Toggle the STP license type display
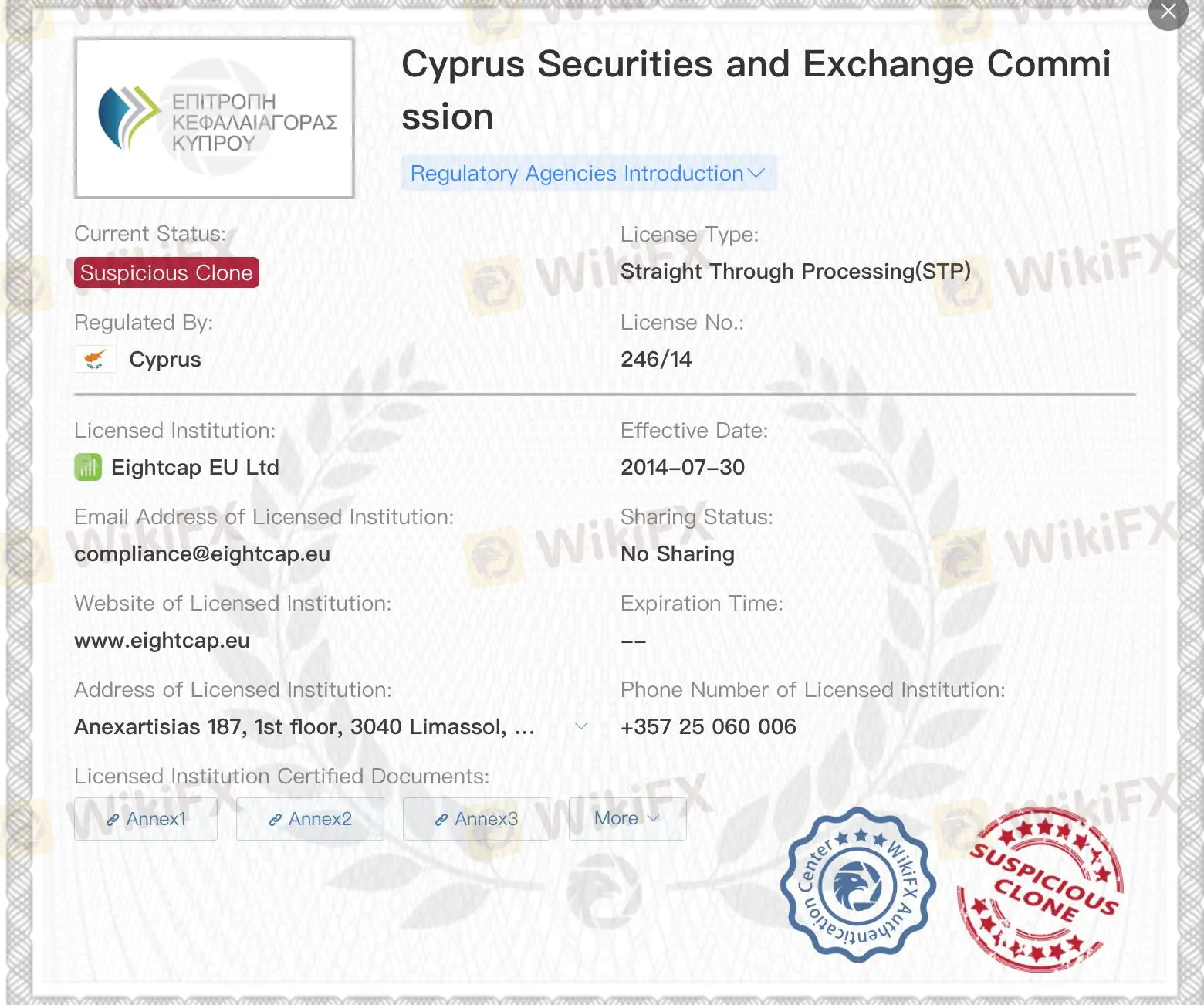 [795, 272]
